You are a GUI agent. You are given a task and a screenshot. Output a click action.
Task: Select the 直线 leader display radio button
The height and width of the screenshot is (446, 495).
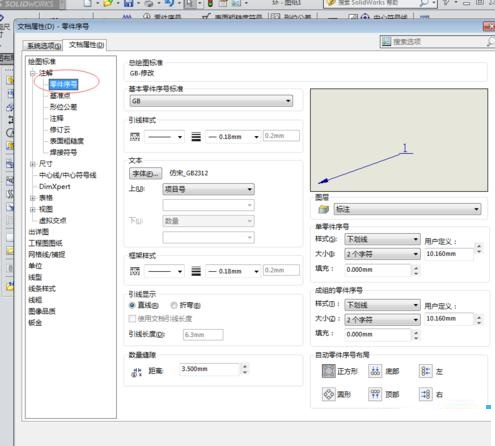[x=132, y=305]
